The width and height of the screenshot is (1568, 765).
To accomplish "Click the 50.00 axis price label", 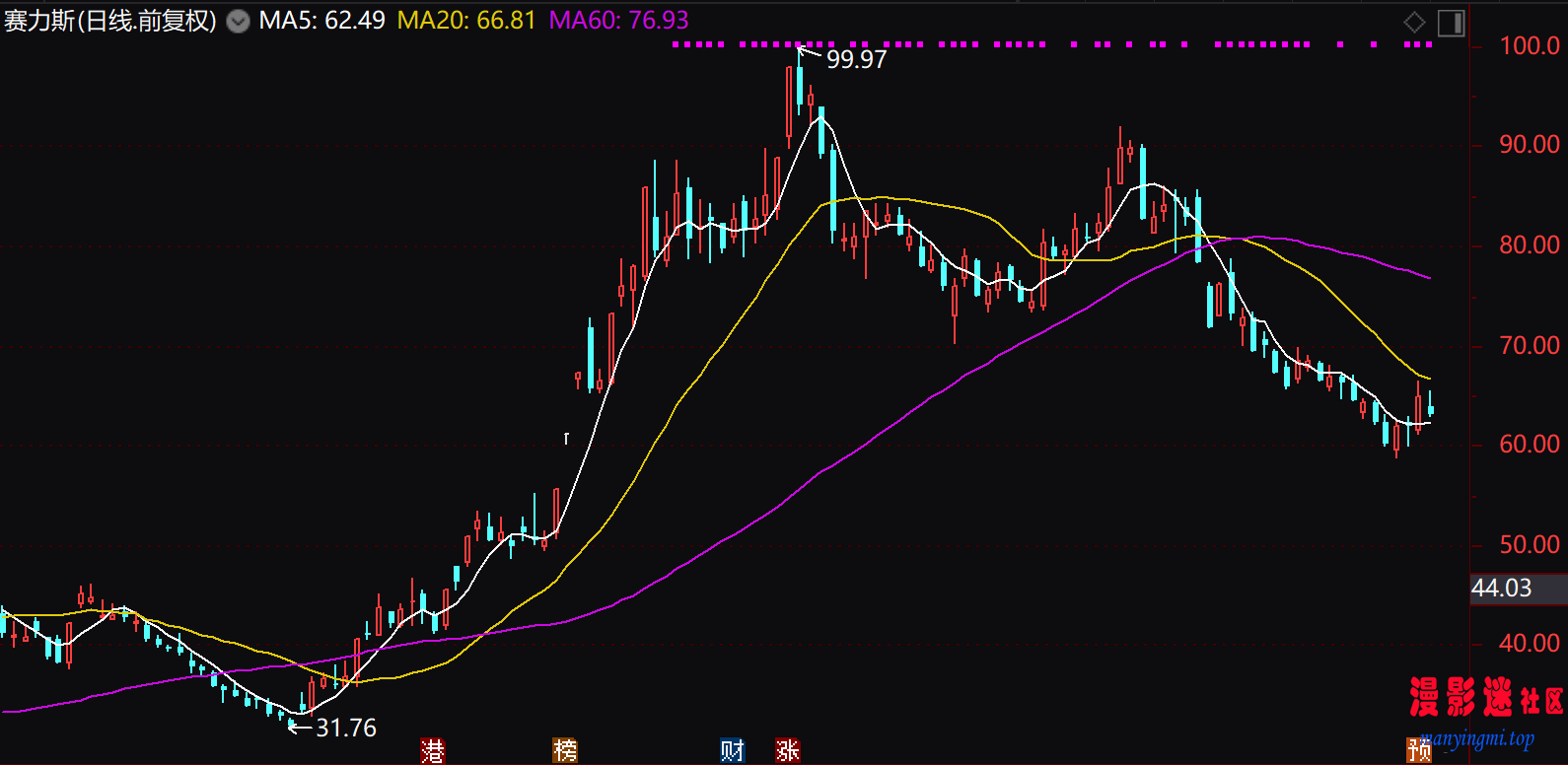I will [x=1530, y=545].
